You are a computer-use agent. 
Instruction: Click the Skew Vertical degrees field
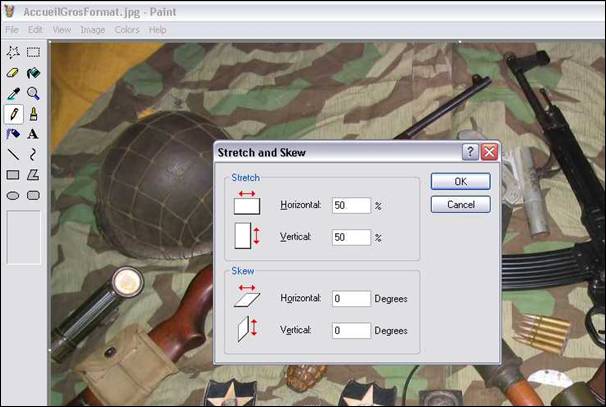click(x=351, y=331)
